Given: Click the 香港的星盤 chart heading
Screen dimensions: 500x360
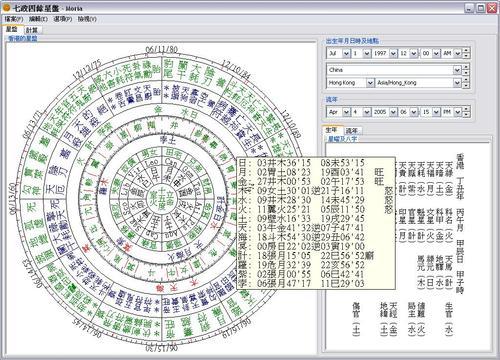Looking at the screenshot, I should click(x=23, y=38).
